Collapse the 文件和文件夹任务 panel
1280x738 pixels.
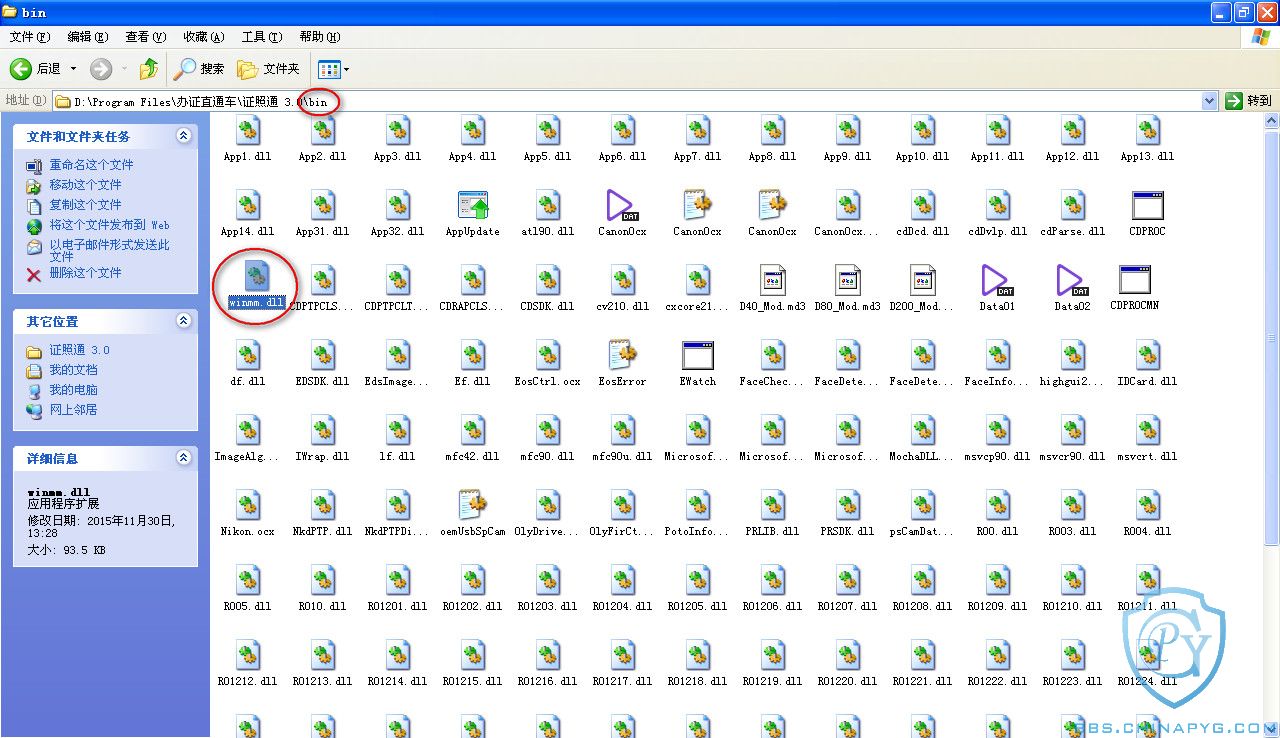(183, 136)
